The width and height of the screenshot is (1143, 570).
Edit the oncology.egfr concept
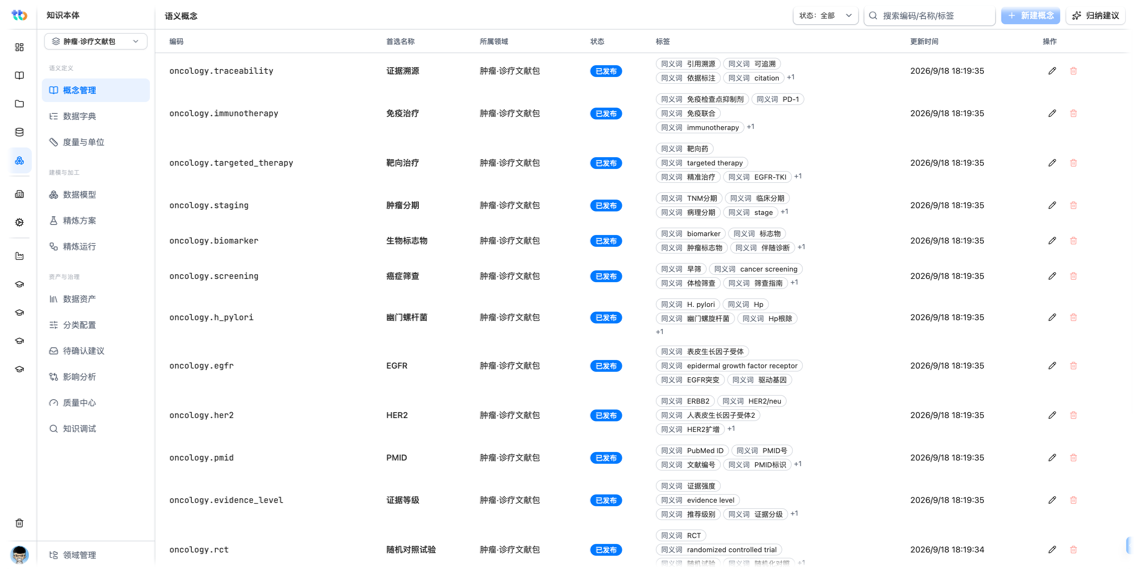point(1052,365)
